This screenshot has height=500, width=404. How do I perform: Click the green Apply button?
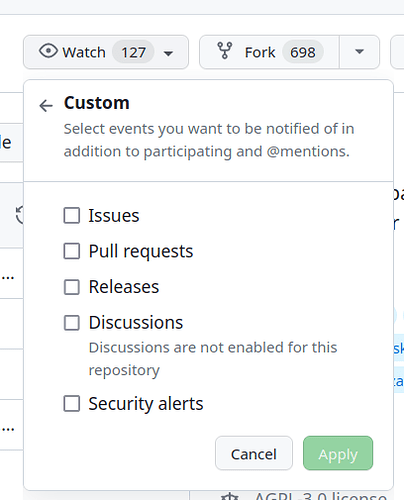point(338,453)
